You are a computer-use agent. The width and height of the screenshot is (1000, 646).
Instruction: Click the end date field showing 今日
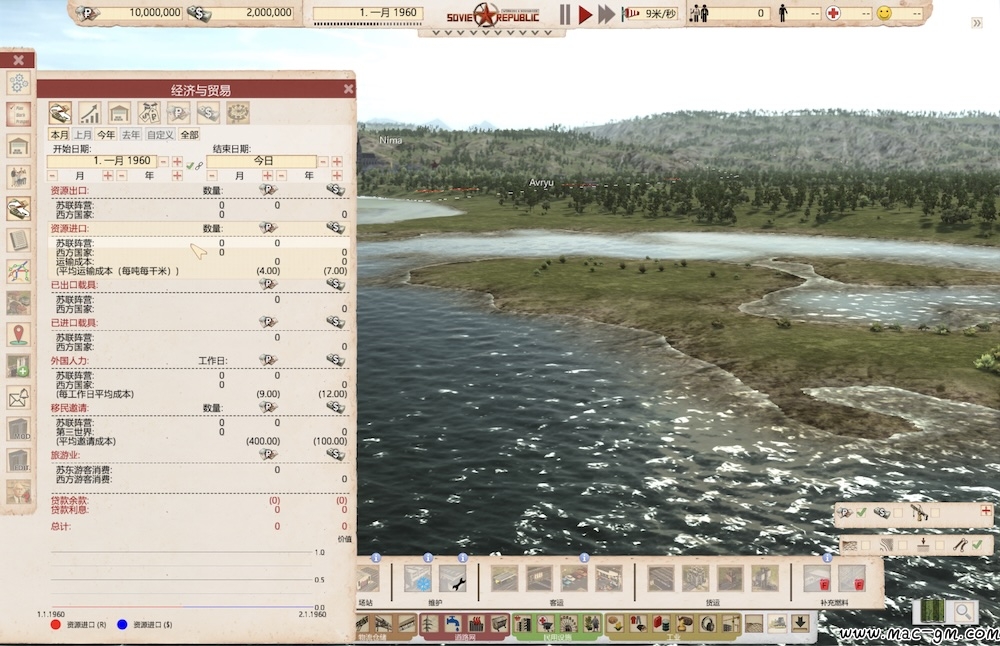(261, 161)
